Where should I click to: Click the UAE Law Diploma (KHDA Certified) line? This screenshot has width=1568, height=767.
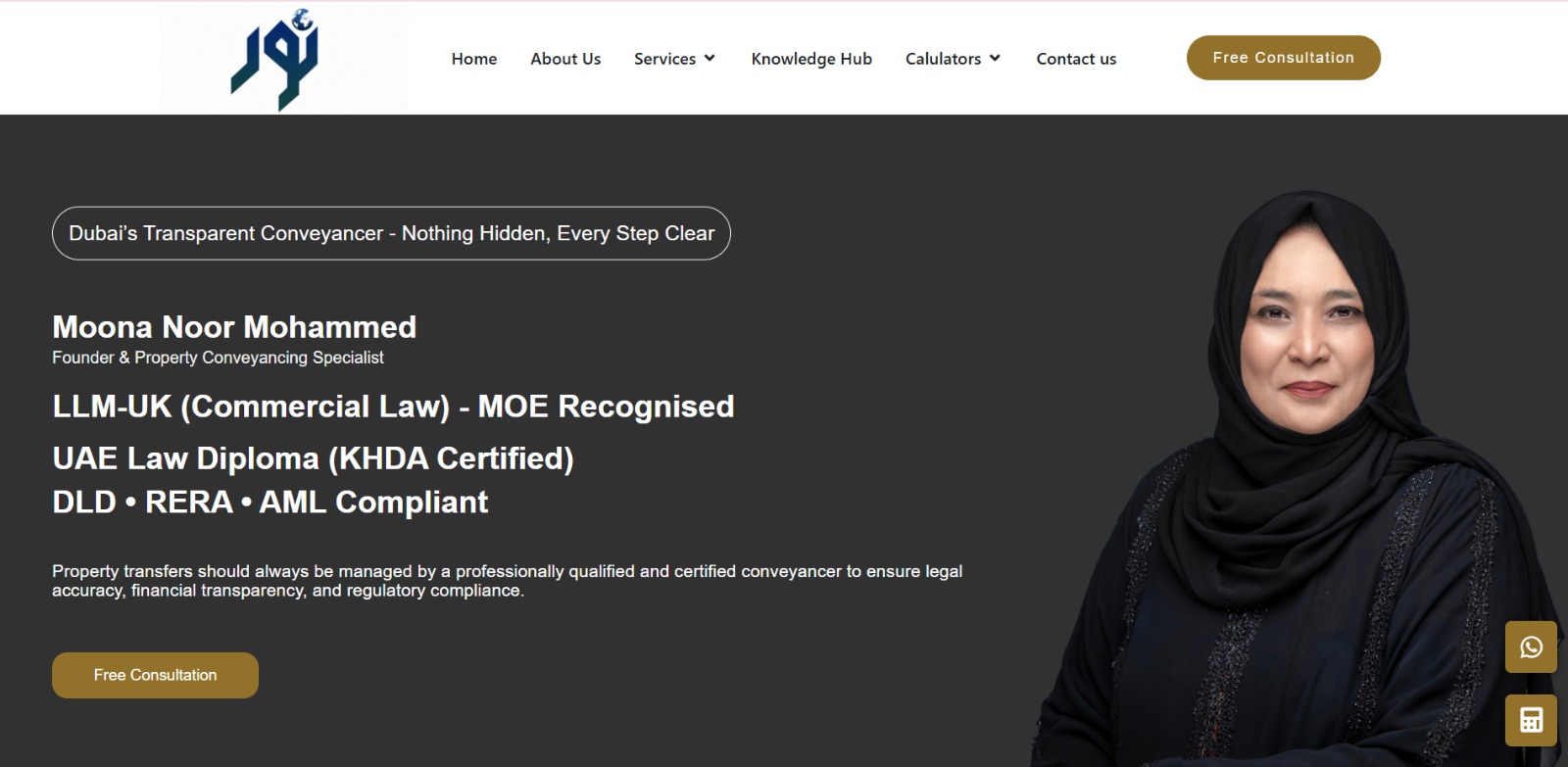coord(313,458)
